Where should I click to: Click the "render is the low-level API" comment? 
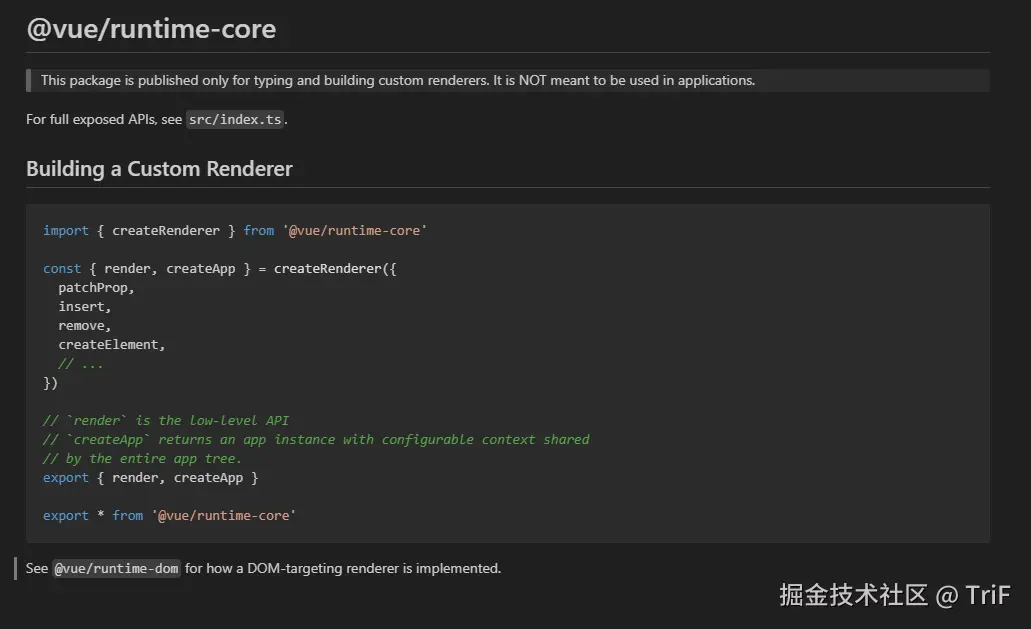pyautogui.click(x=166, y=421)
